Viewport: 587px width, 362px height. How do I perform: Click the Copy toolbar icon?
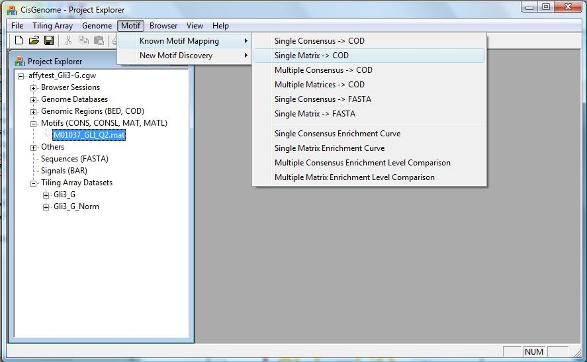84,40
